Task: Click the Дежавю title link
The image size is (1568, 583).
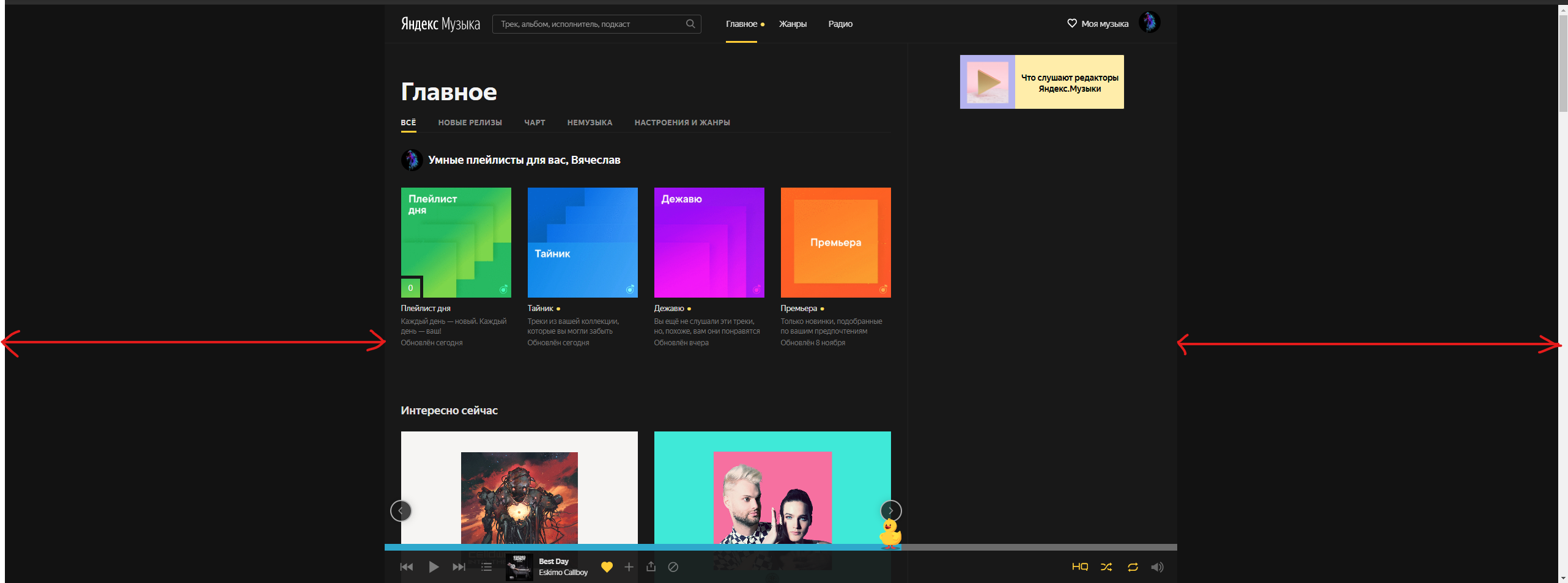Action: click(669, 308)
